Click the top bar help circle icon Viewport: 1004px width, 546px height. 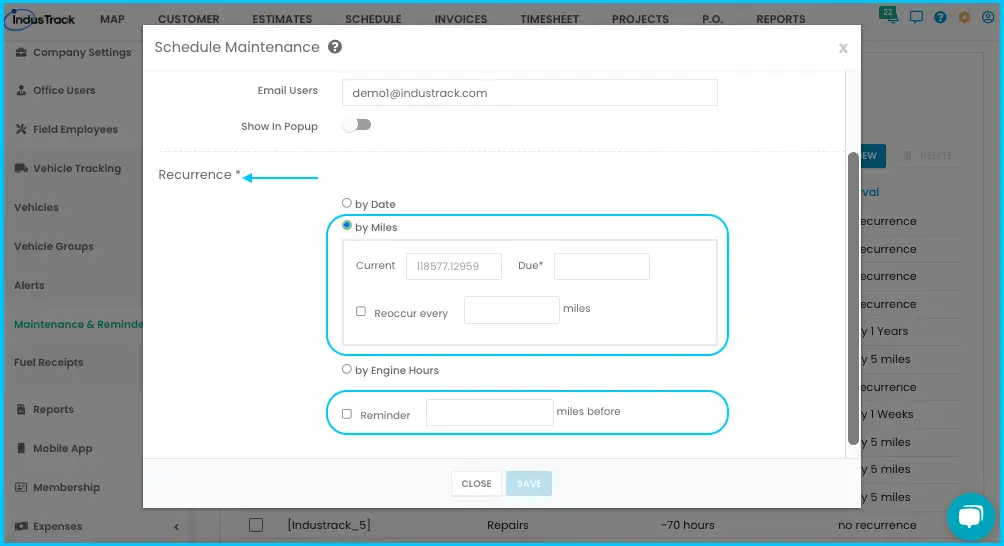tap(940, 17)
